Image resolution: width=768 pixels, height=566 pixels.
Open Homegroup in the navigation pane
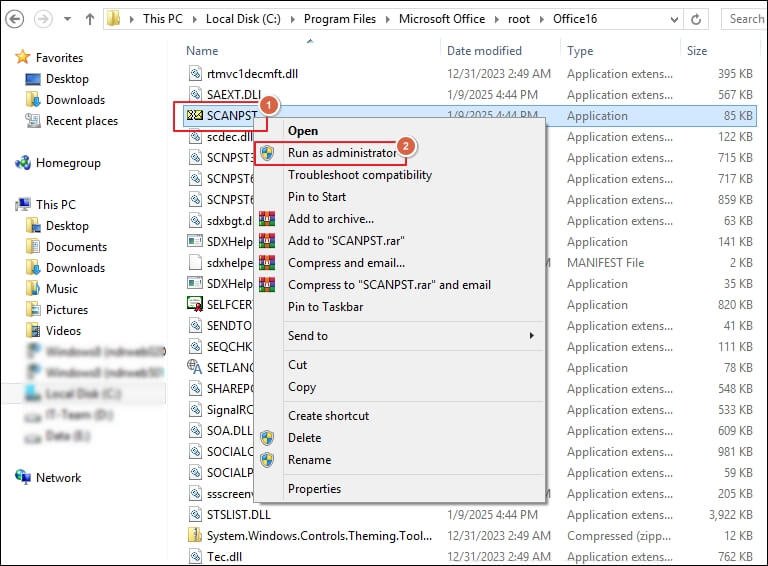tap(68, 163)
